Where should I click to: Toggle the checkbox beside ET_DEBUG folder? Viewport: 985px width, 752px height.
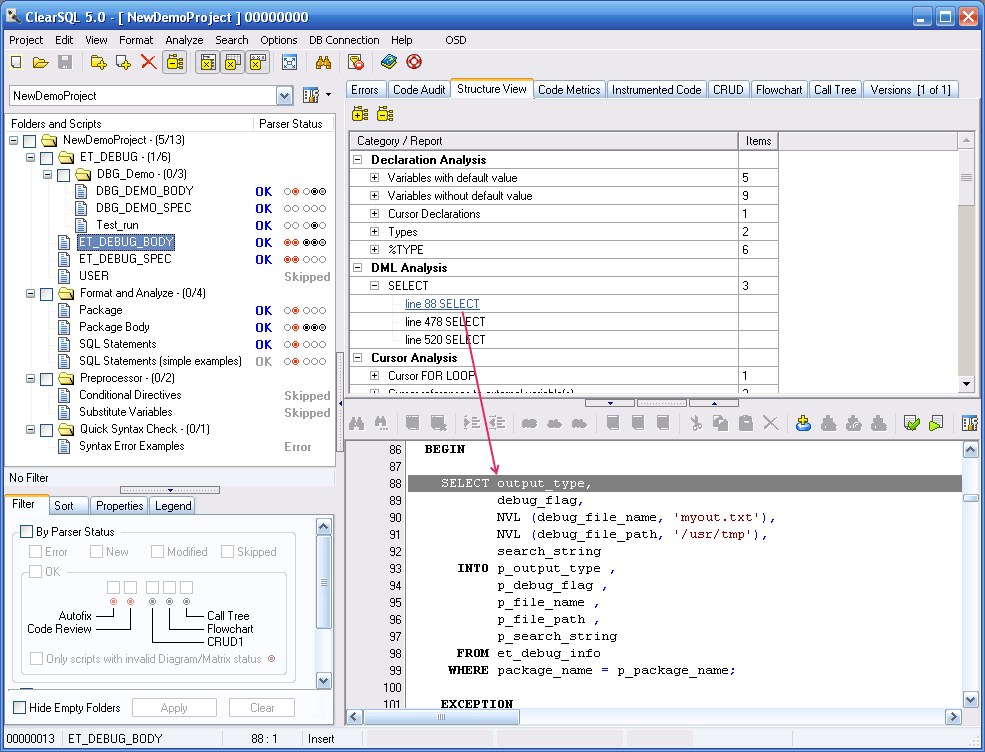tap(43, 157)
